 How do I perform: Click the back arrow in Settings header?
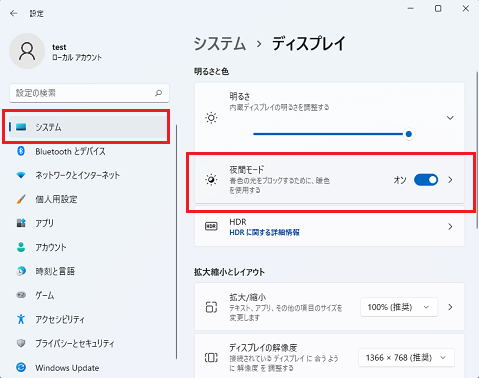13,13
